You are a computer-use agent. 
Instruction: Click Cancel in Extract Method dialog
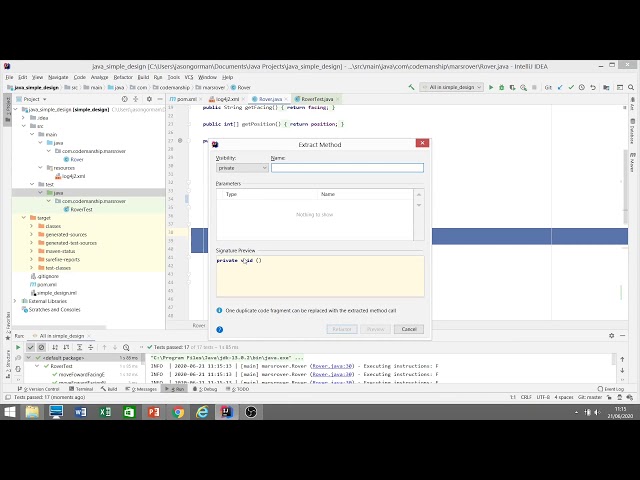tap(409, 329)
